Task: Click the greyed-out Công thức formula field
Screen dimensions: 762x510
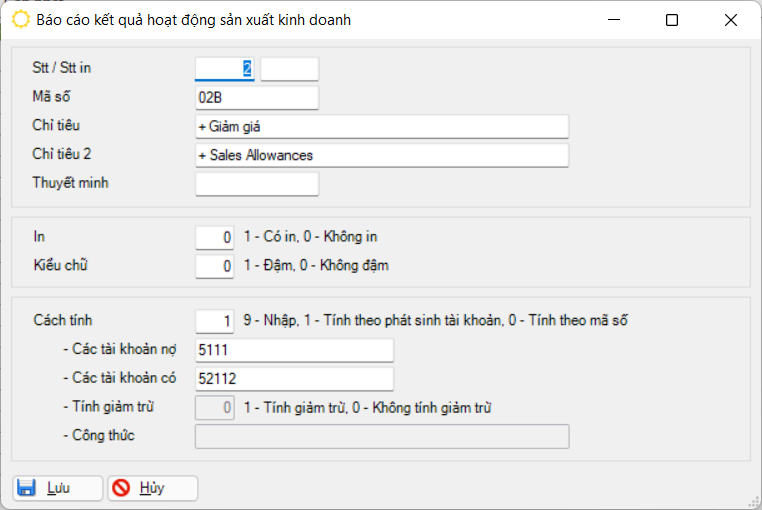Action: click(x=381, y=437)
